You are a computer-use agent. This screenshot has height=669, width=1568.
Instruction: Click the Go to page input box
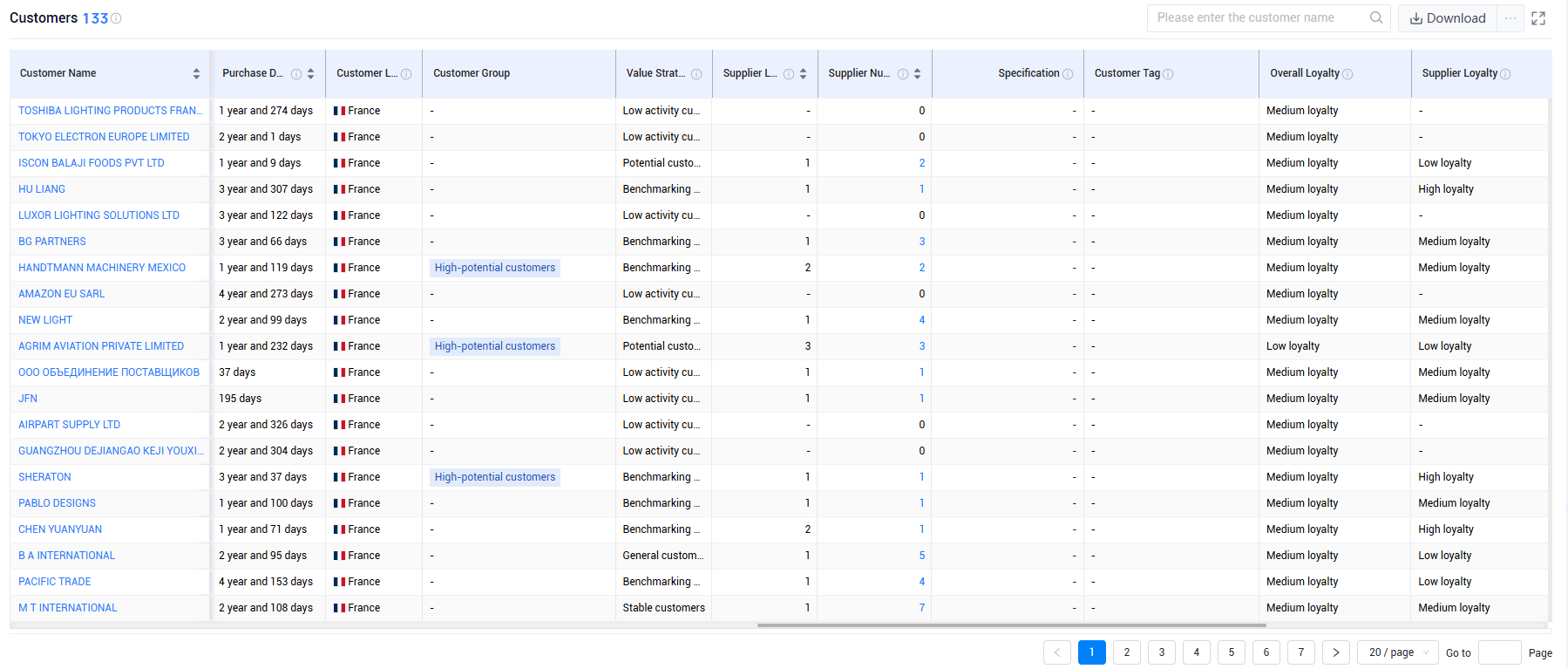click(1500, 652)
